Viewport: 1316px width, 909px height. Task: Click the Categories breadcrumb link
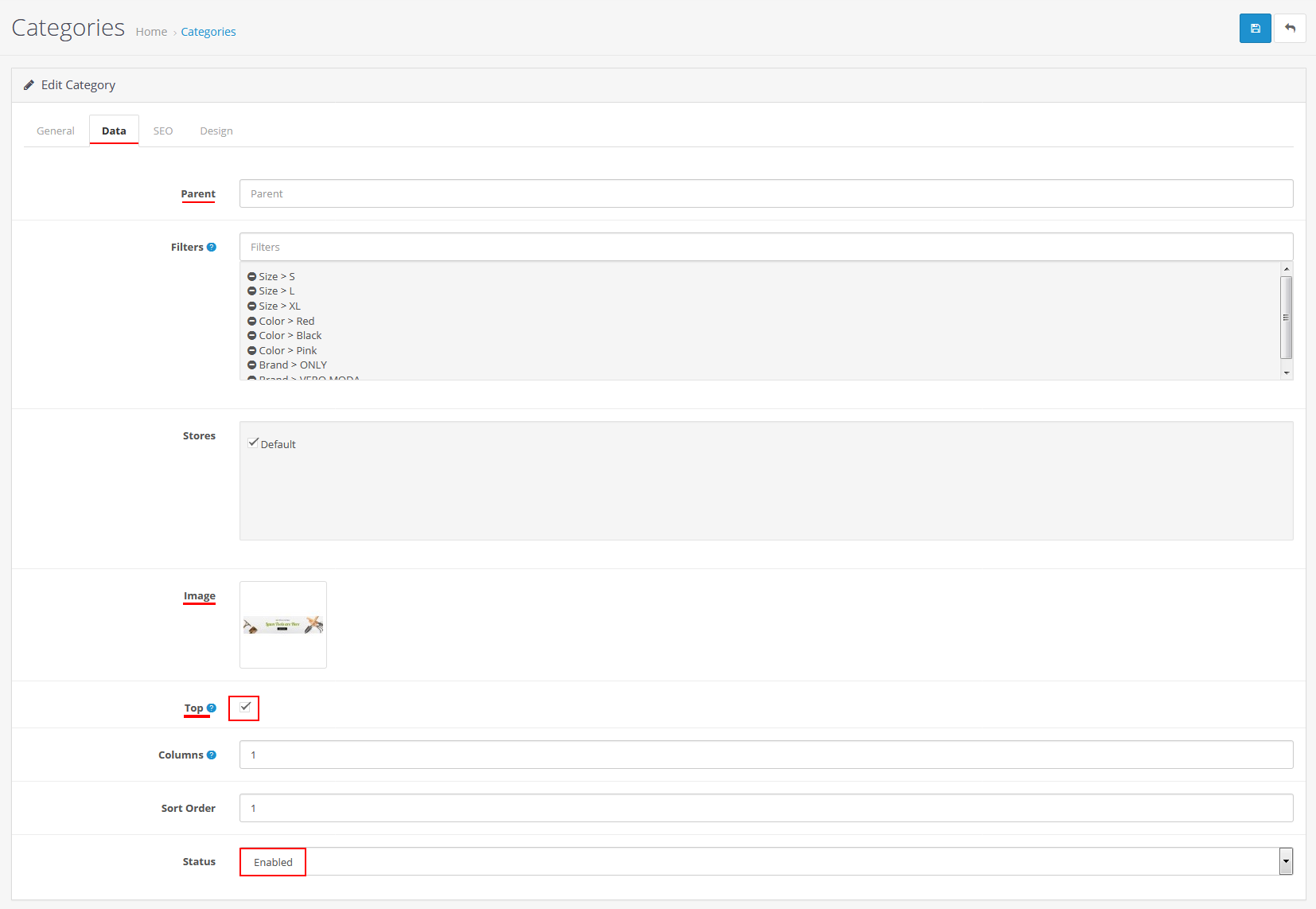tap(208, 32)
